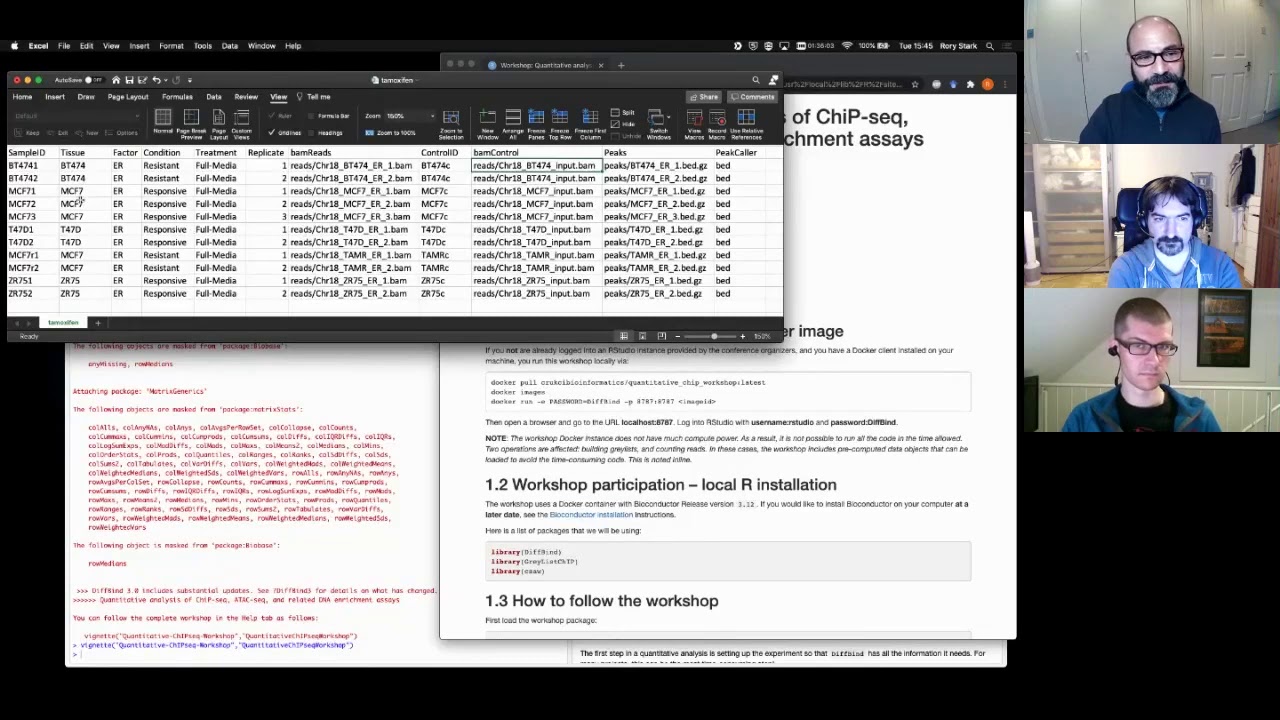Open Page Break Preview in View ribbon
Screen dimensions: 1280x720
191,118
